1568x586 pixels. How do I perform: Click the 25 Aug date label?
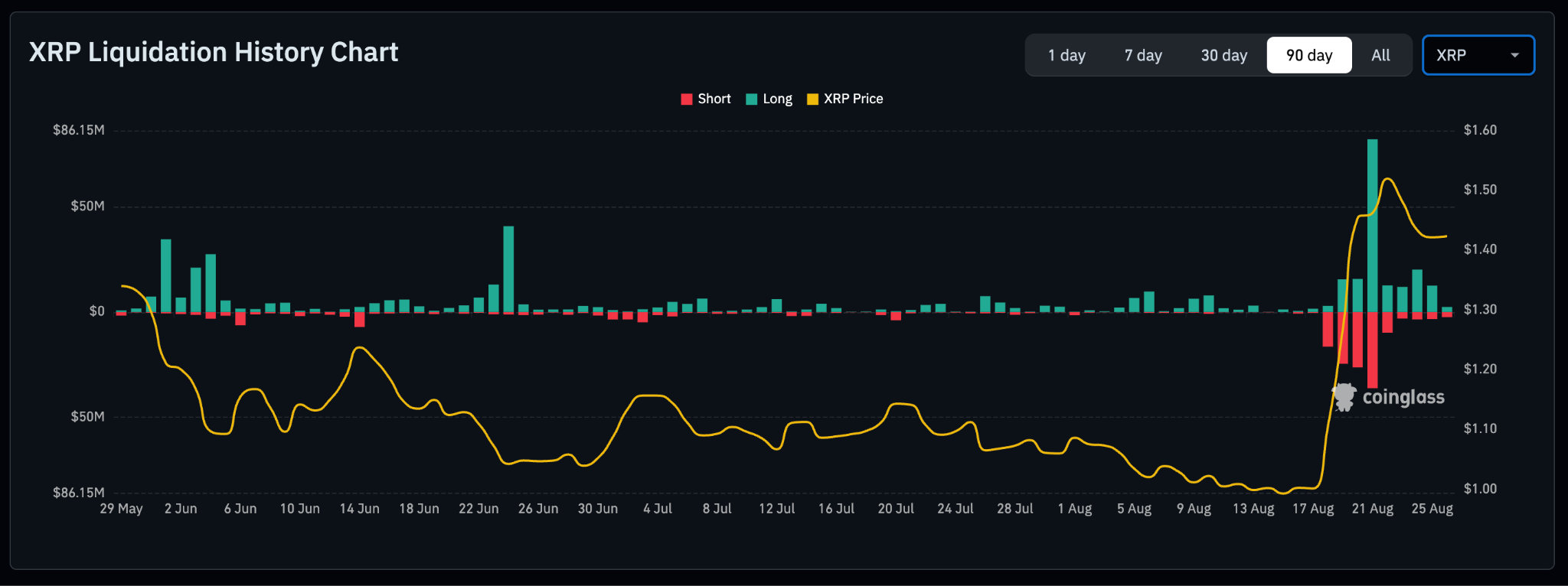1432,509
